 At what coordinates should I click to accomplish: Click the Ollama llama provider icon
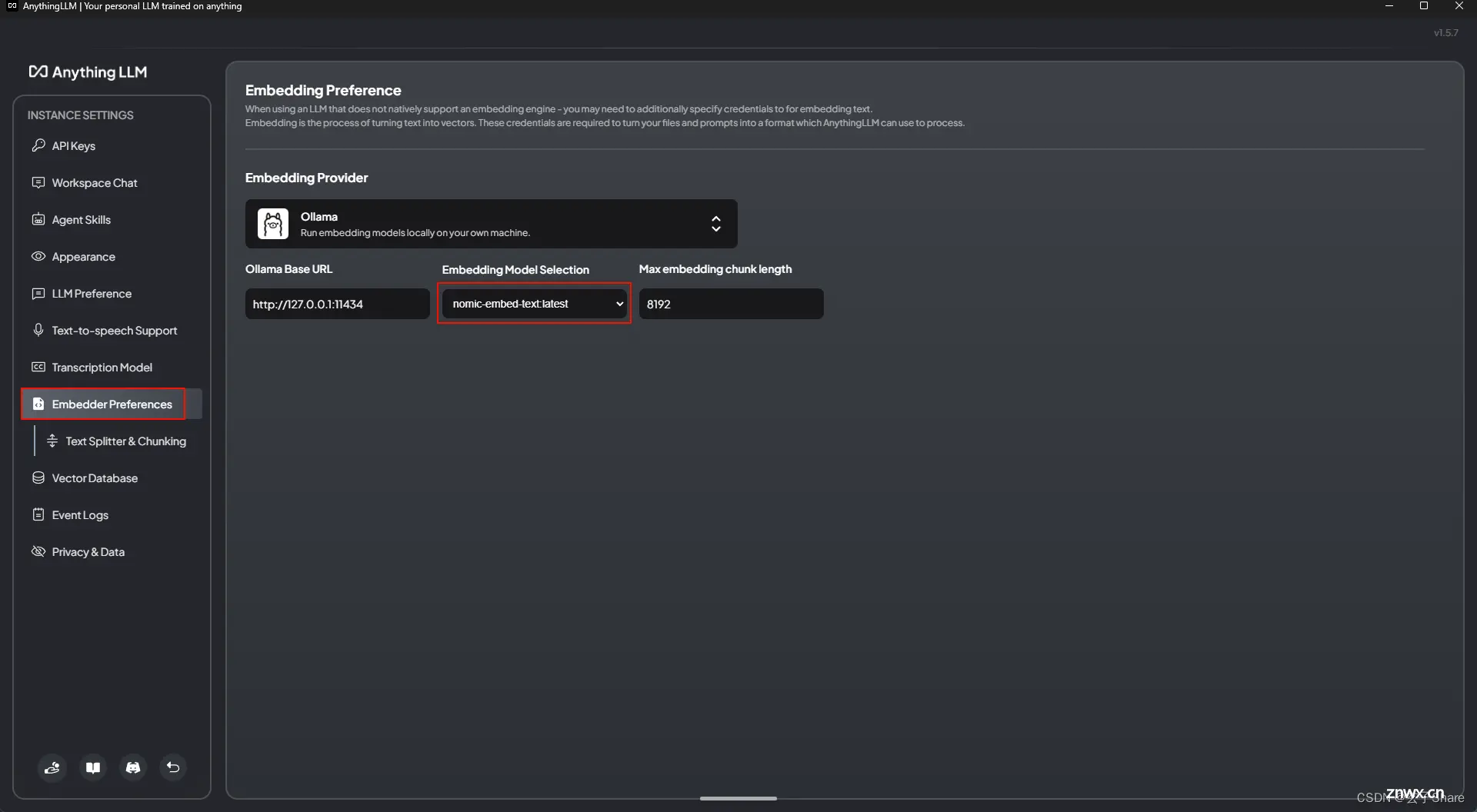[273, 224]
